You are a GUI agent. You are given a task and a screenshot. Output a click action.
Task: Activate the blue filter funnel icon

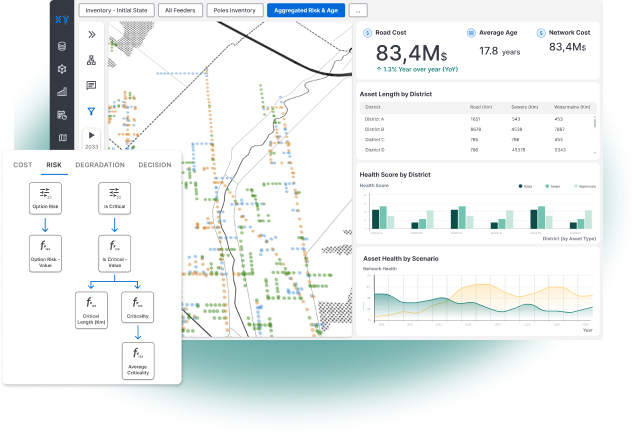point(92,111)
